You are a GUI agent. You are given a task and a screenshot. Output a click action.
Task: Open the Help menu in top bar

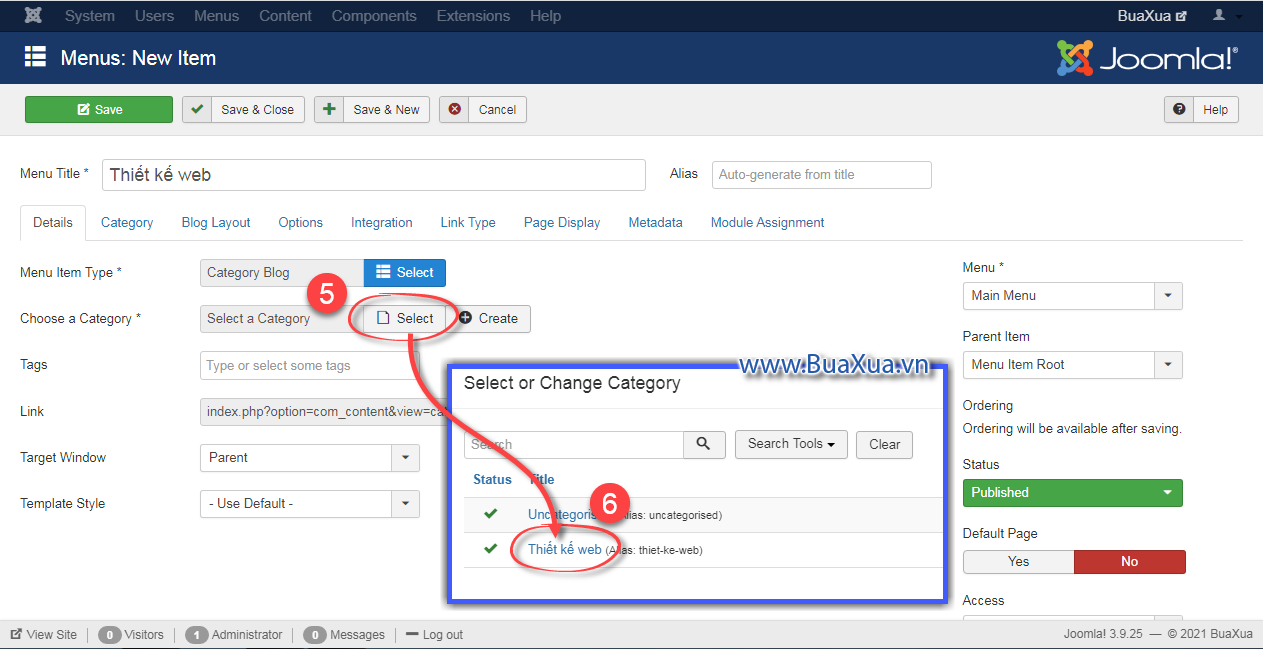pos(545,16)
